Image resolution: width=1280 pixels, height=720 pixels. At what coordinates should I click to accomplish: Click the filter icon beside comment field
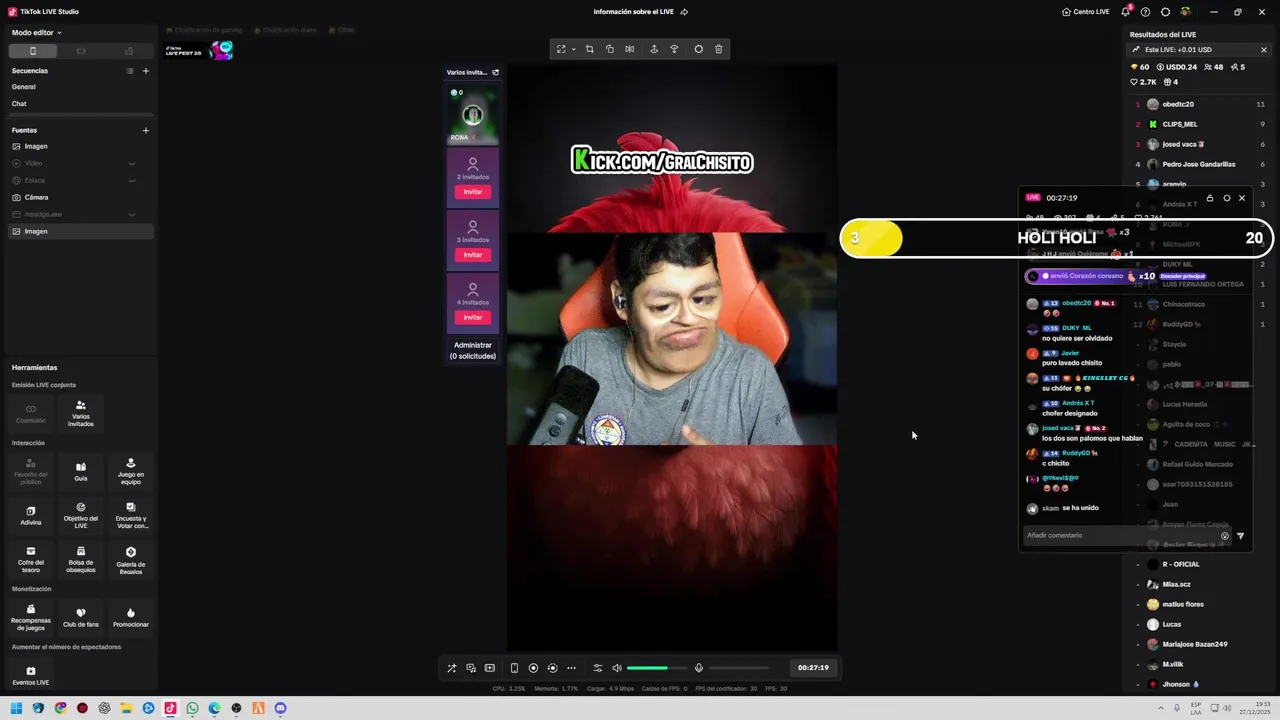pos(1241,536)
